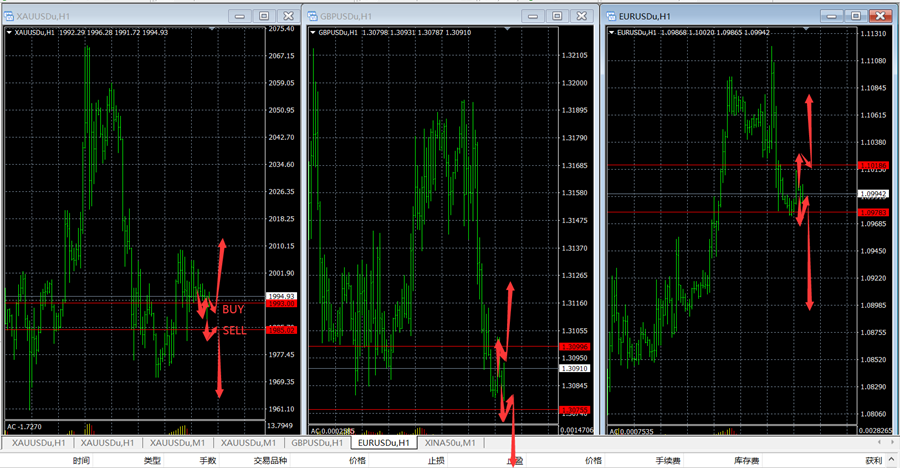900x468 pixels.
Task: Click the 1994.93 current price label on gold chart
Action: coord(281,297)
